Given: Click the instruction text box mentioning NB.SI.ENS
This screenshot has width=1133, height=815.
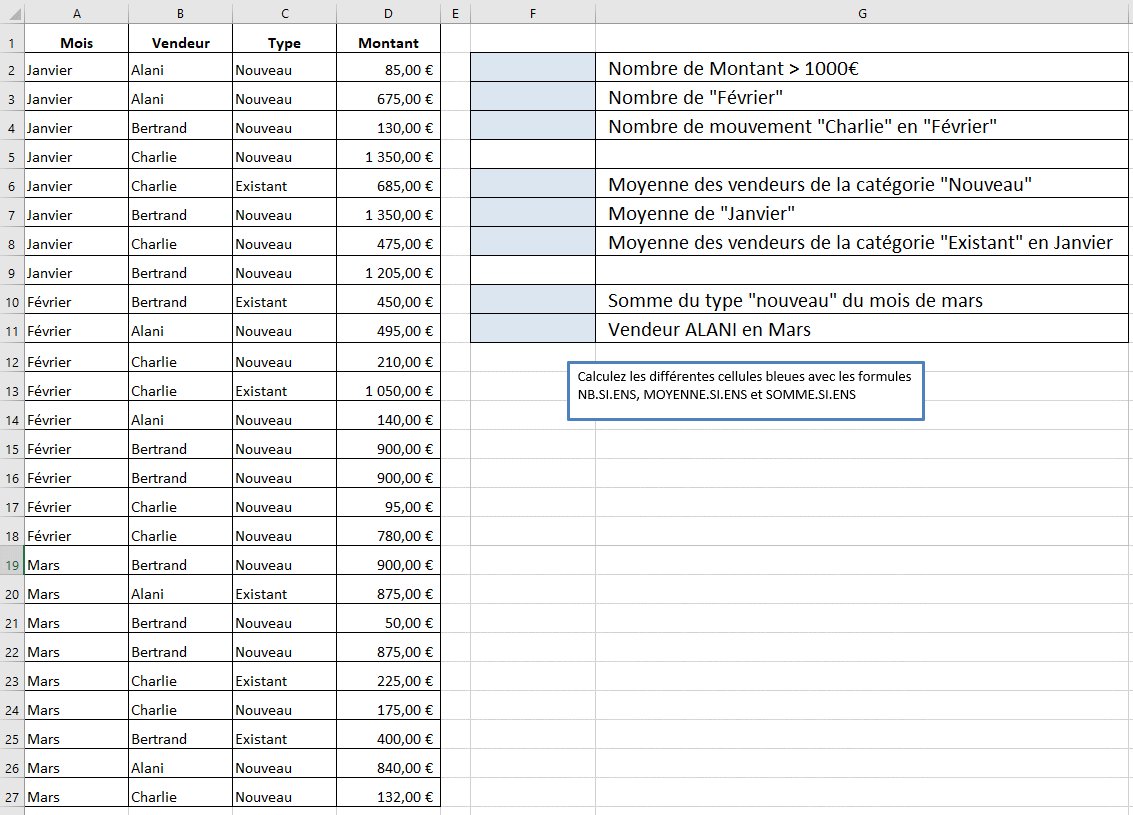Looking at the screenshot, I should coord(745,391).
